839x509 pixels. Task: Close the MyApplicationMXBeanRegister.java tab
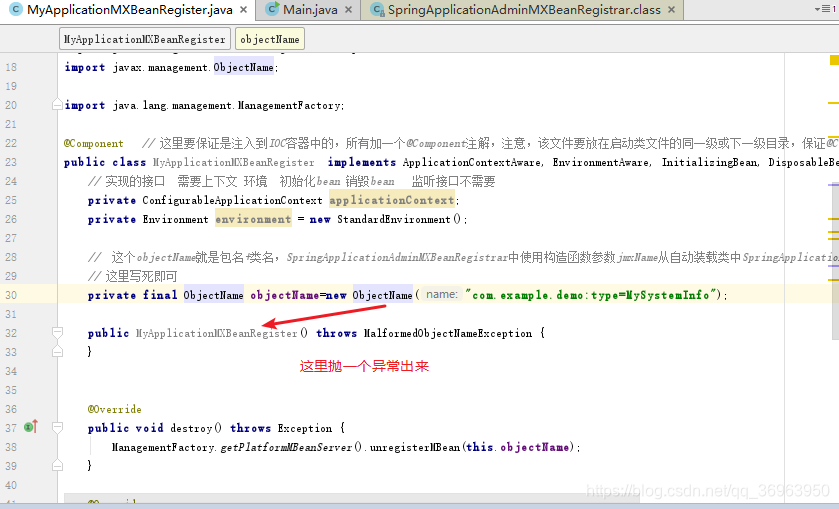[x=243, y=10]
